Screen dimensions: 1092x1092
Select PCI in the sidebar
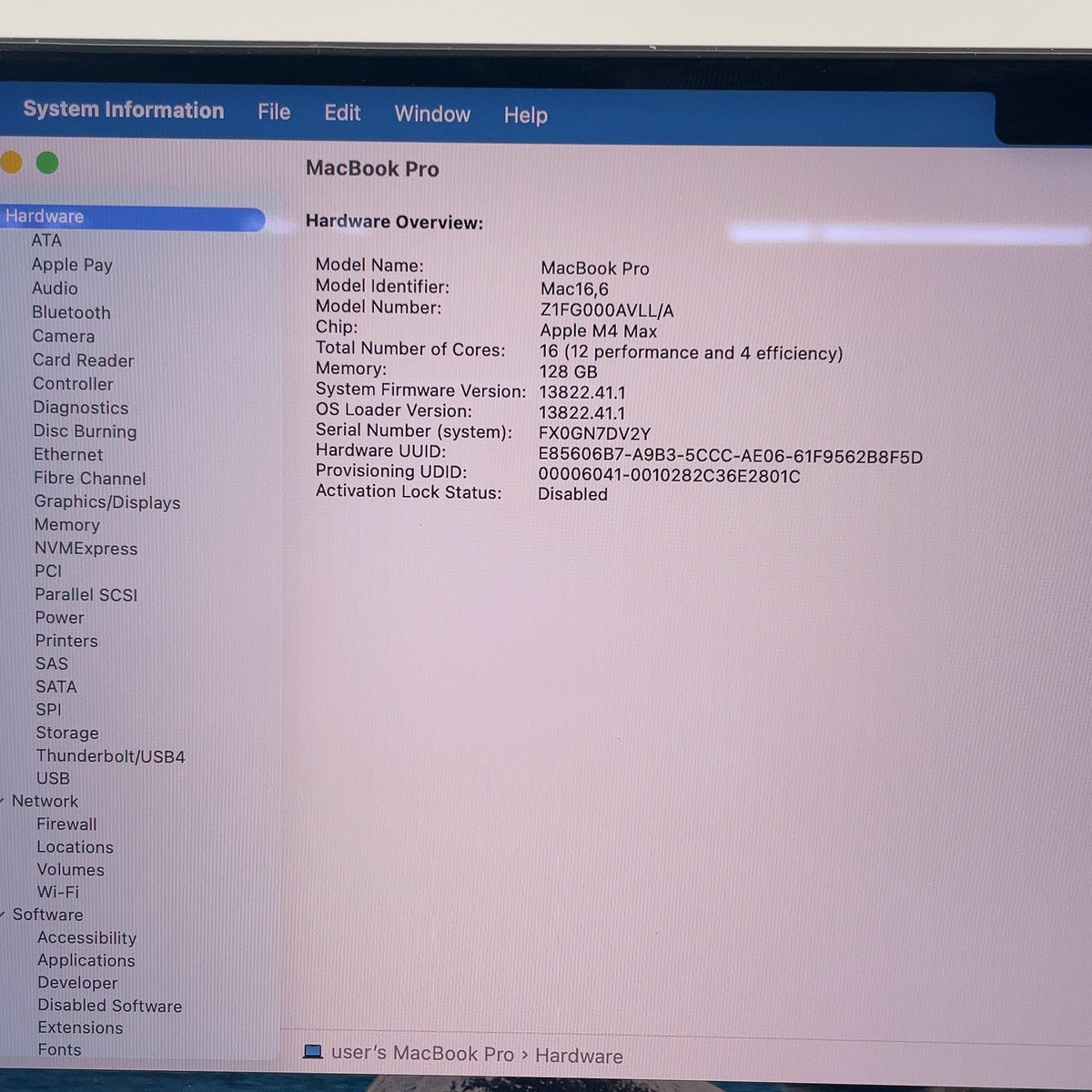click(48, 571)
